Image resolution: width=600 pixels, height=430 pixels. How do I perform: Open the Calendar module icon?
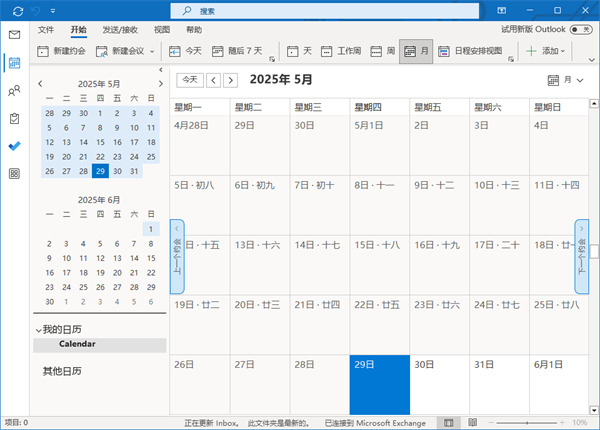15,63
